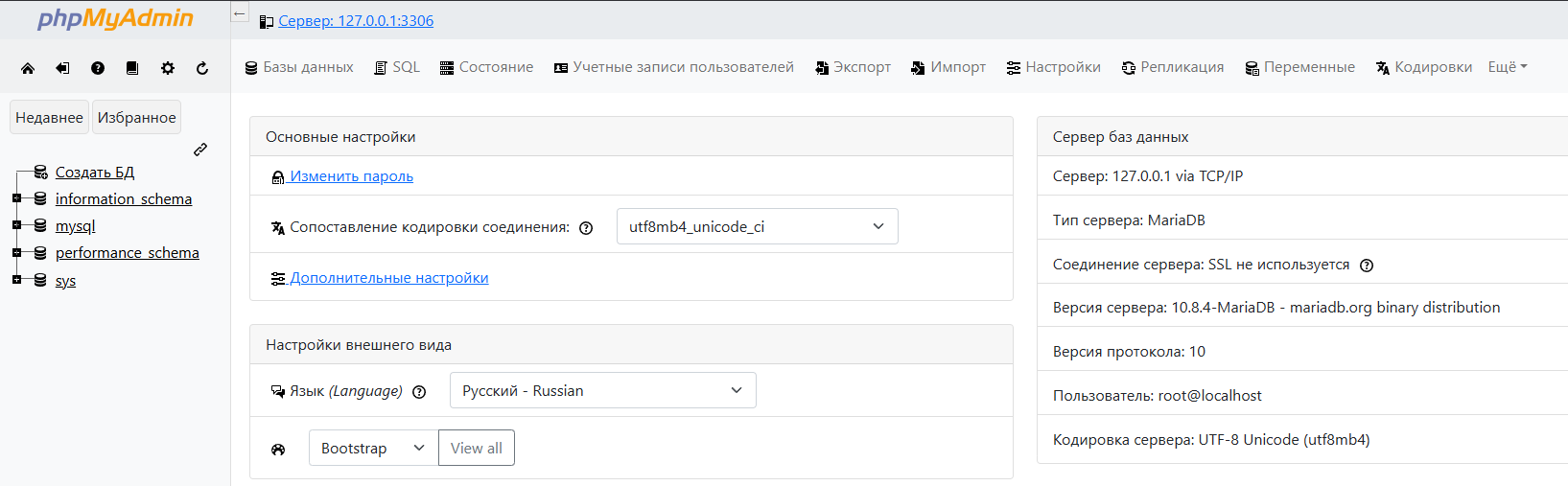Open connection collation dropdown utf8mb4_unicode_ci
This screenshot has height=486, width=1568.
click(x=757, y=226)
